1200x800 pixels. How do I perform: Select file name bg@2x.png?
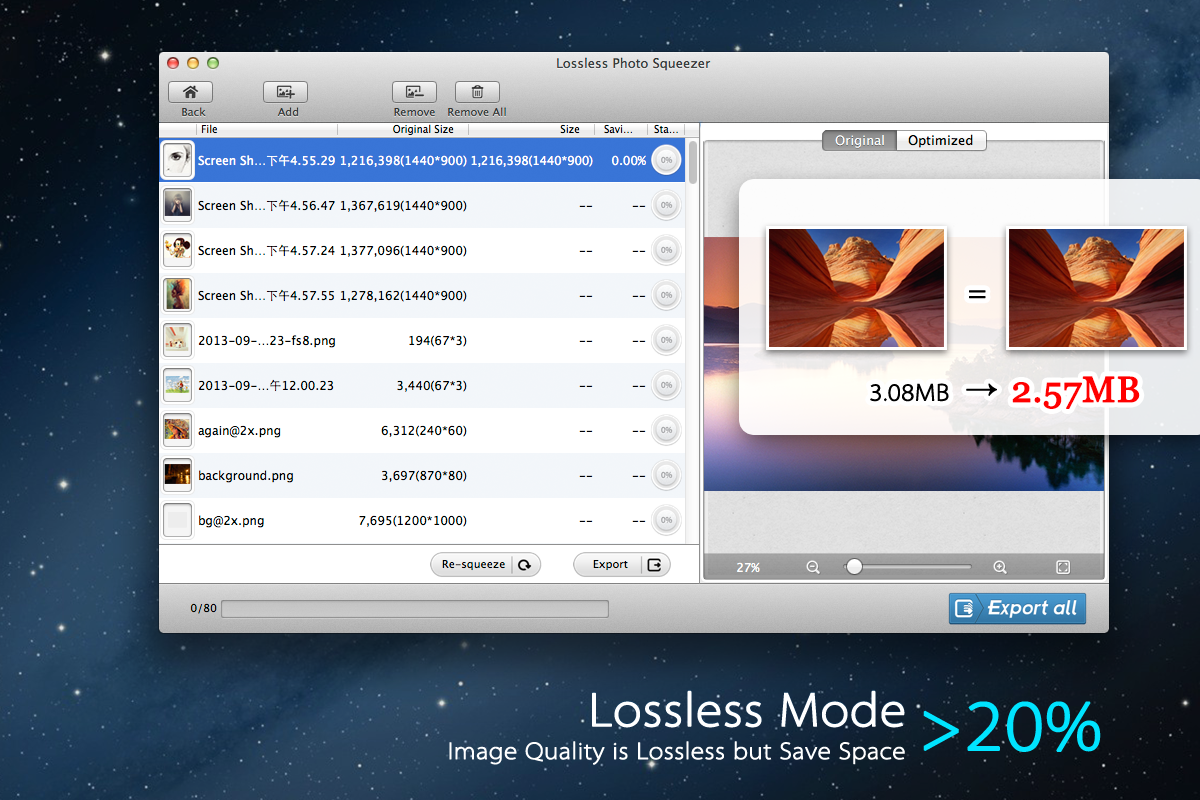pos(231,521)
